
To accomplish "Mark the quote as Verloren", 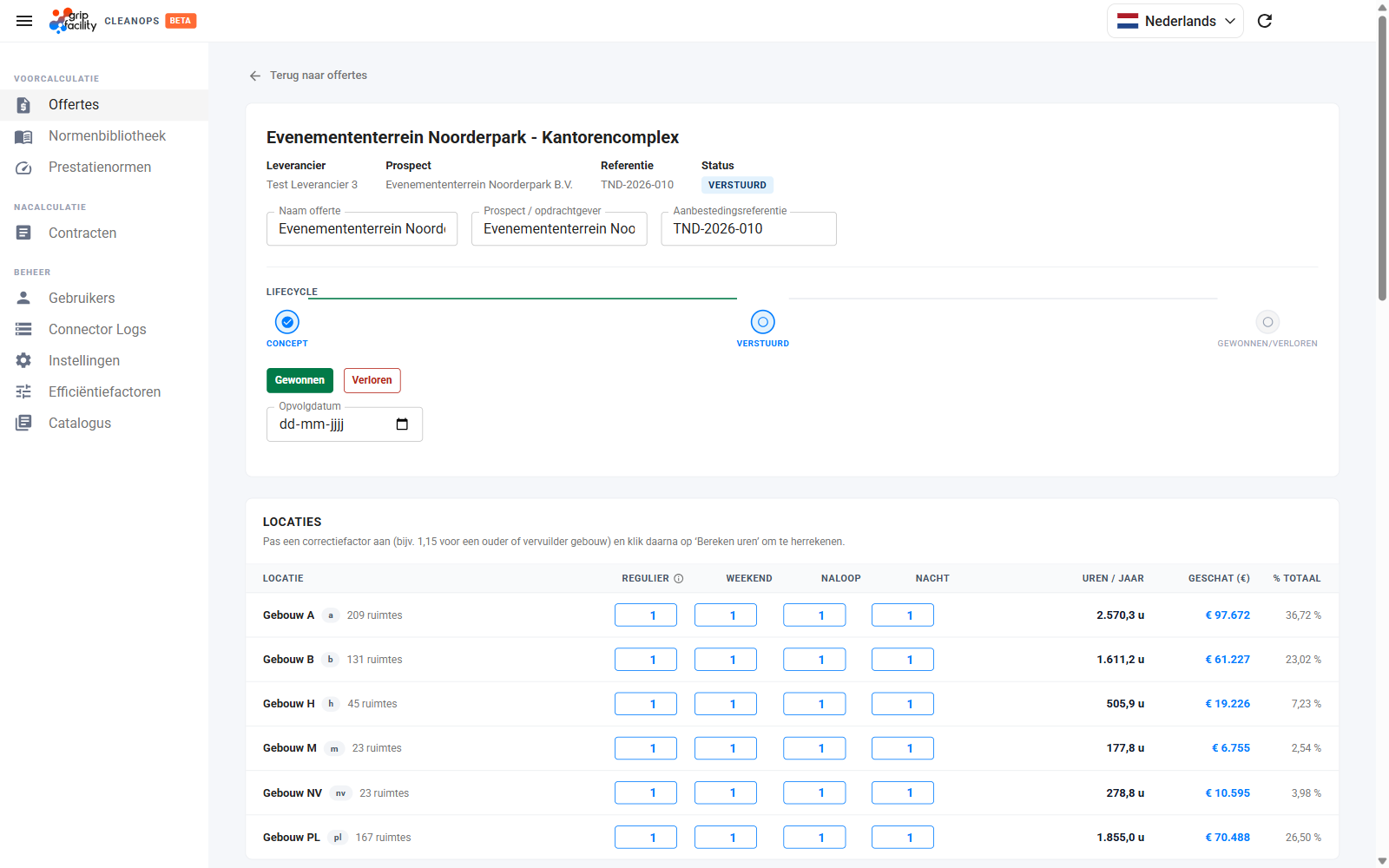I will 372,380.
